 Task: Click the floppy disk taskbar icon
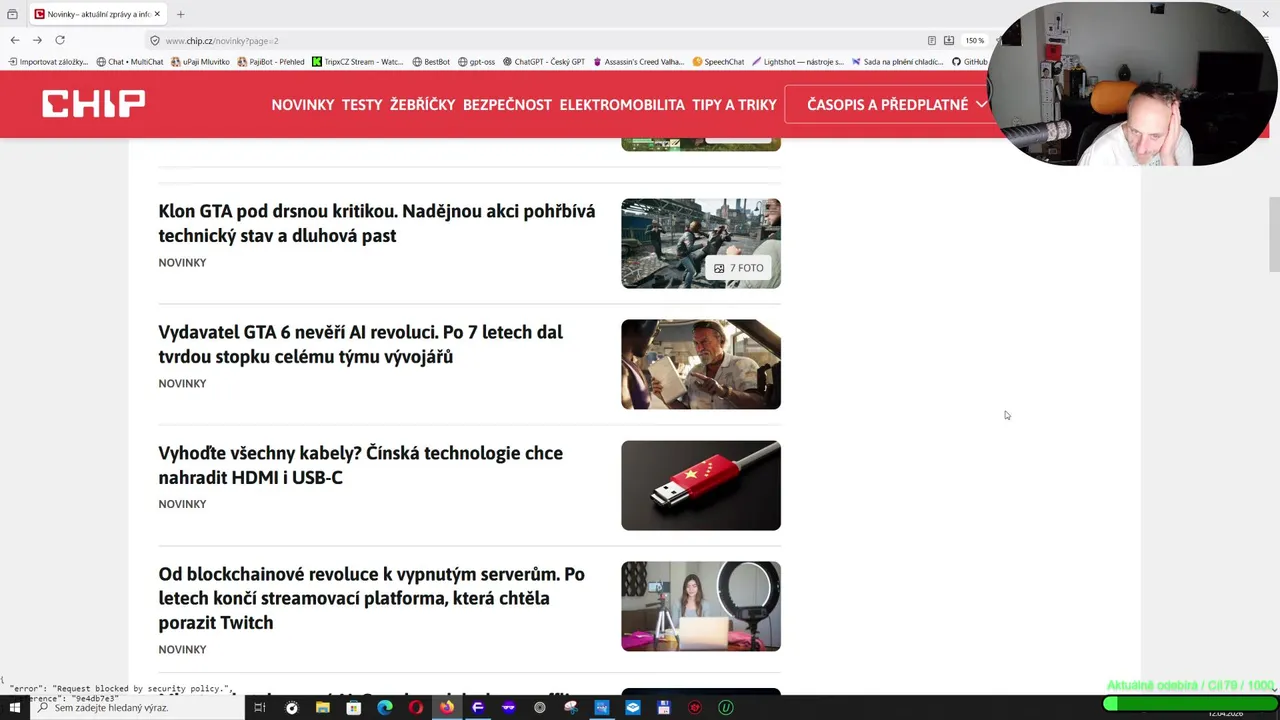click(663, 707)
